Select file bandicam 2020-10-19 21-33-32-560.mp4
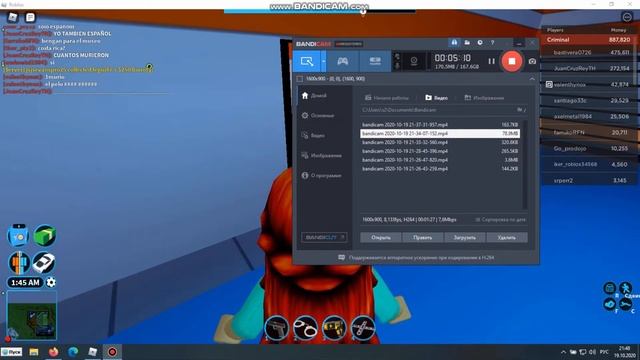Screen dimensions: 640x360 [440, 142]
